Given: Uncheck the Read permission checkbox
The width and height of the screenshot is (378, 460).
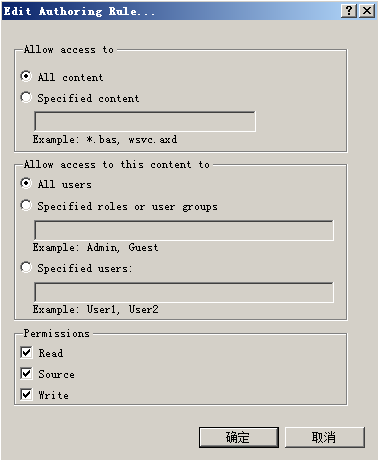Looking at the screenshot, I should [26, 352].
